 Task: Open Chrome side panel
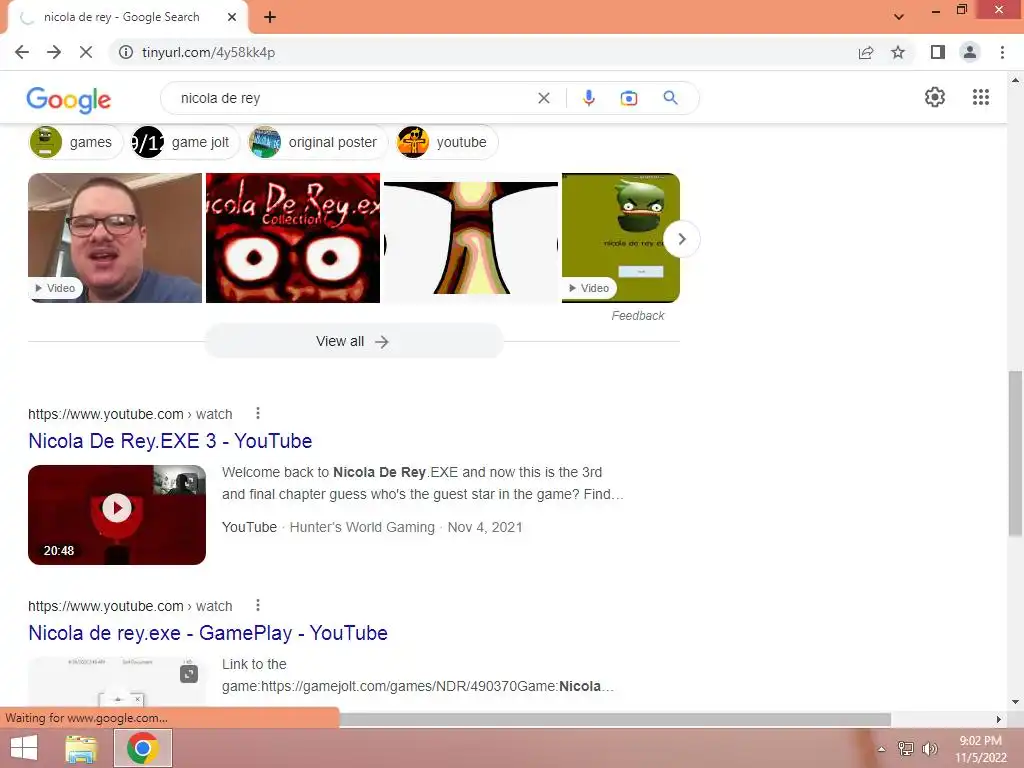(x=938, y=52)
